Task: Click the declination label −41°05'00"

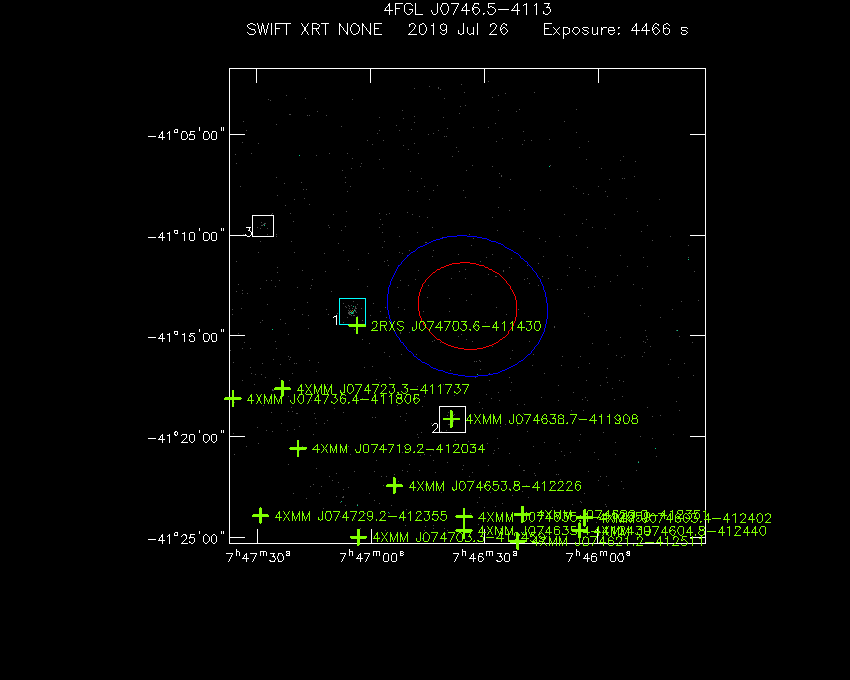Action: (186, 135)
